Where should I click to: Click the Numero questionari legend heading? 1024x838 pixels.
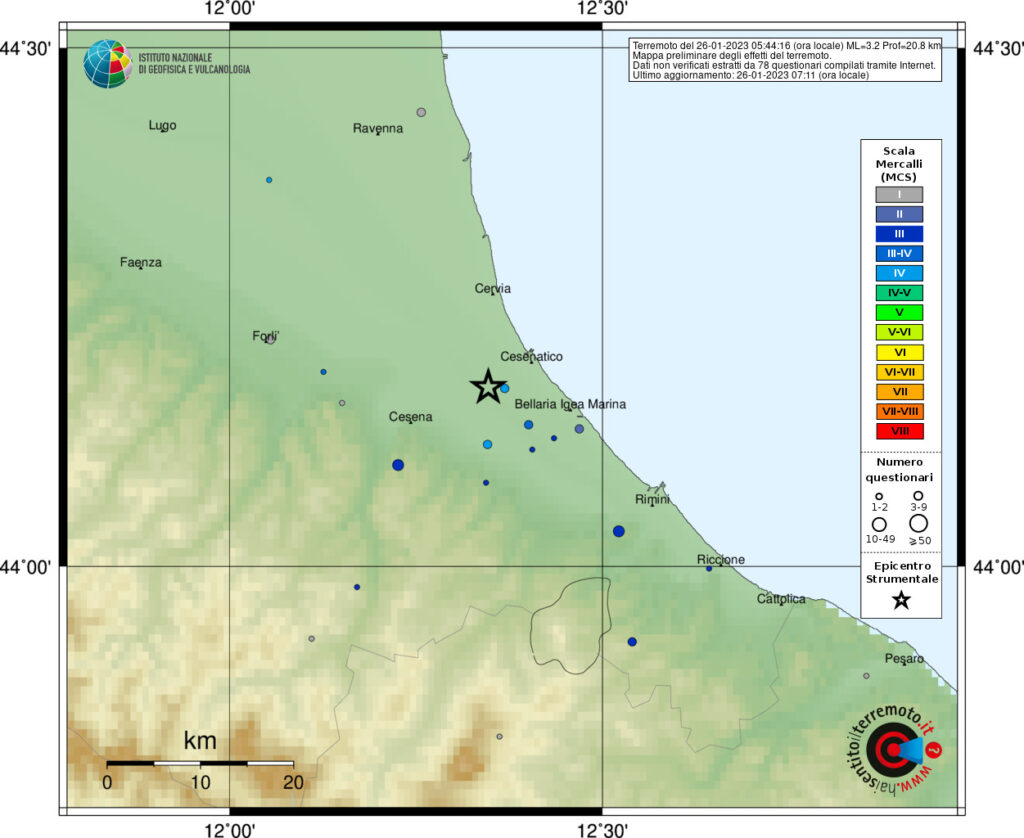899,470
